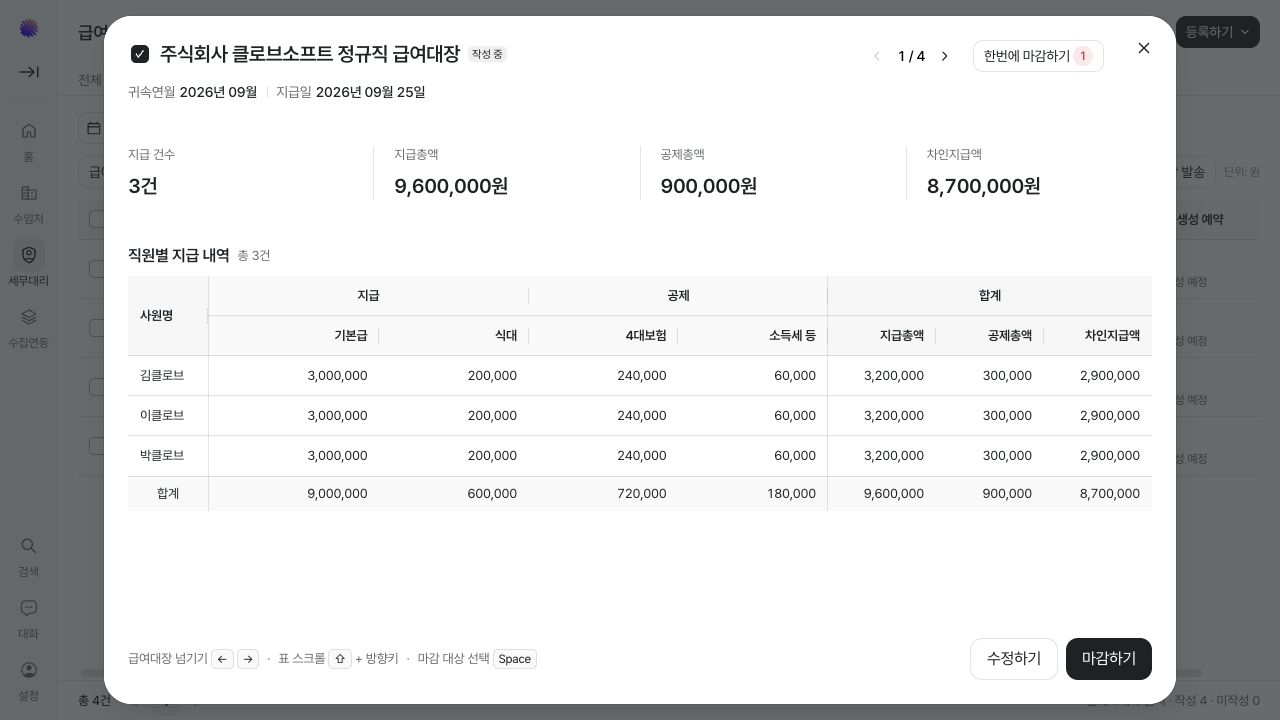Viewport: 1280px width, 720px height.
Task: Select the 이클로브 employee name cell
Action: click(x=168, y=416)
